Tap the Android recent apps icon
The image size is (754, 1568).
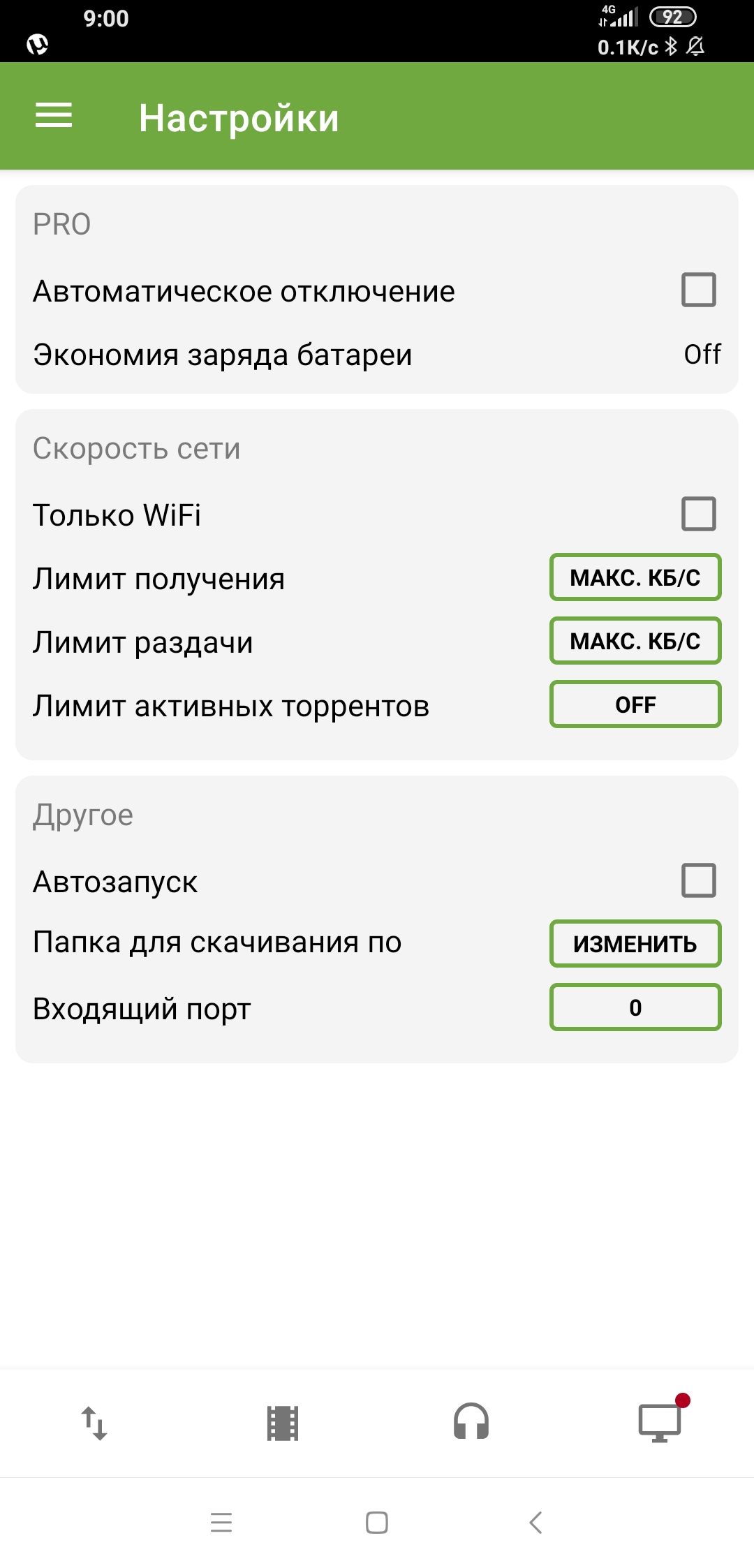coord(221,1522)
